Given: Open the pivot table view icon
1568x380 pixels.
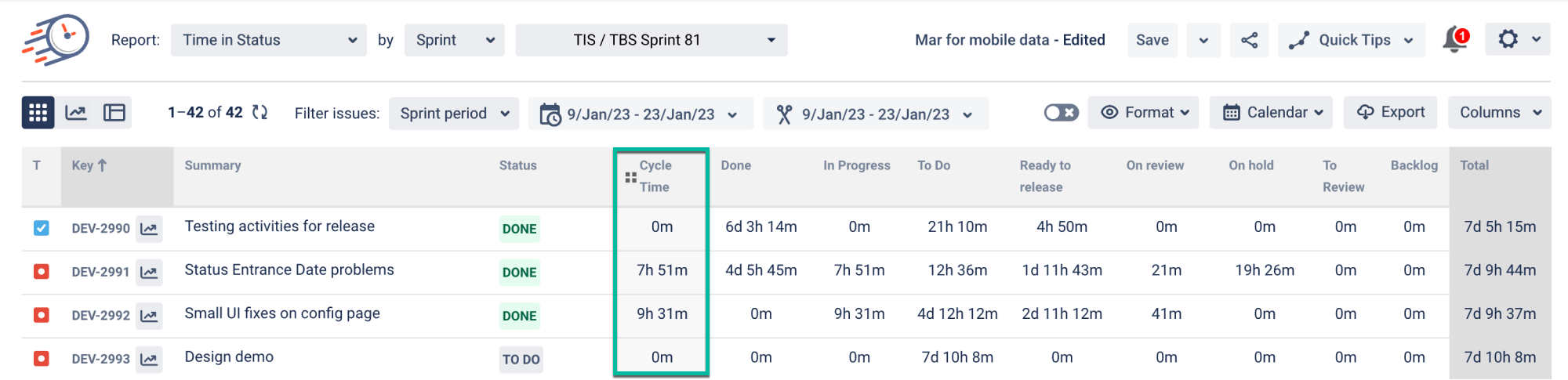Looking at the screenshot, I should tap(114, 113).
